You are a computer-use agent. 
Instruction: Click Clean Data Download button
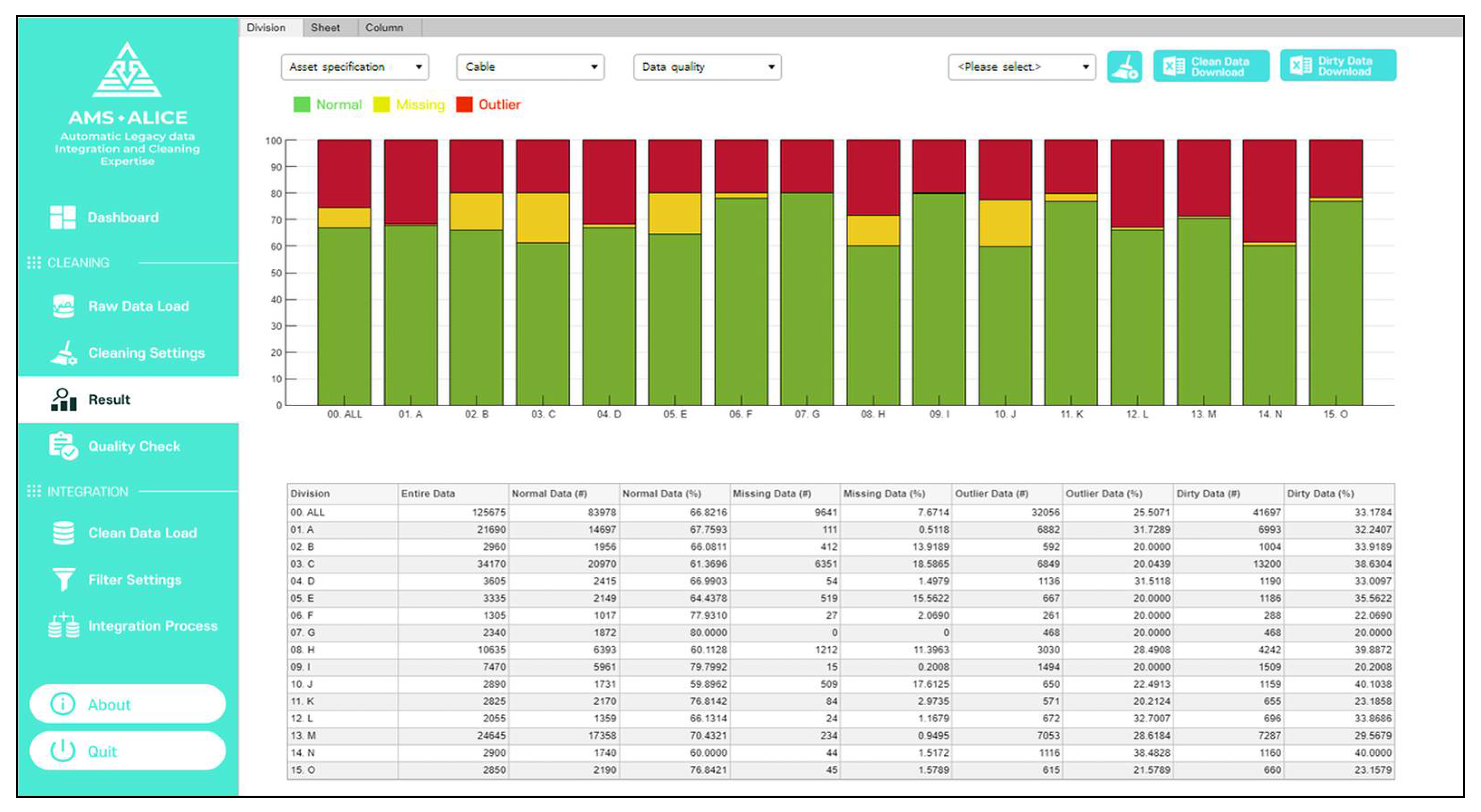click(1211, 67)
